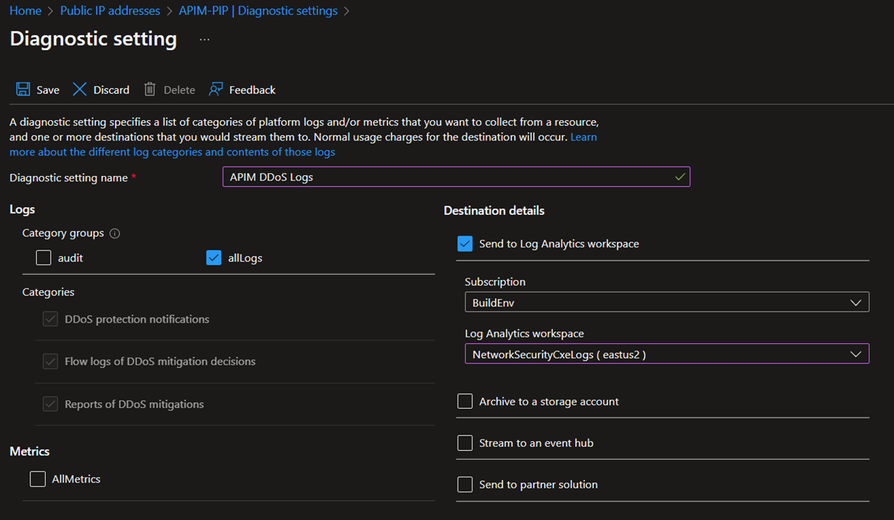Image resolution: width=894 pixels, height=520 pixels.
Task: Open the Log Analytics workspace dropdown
Action: [667, 354]
